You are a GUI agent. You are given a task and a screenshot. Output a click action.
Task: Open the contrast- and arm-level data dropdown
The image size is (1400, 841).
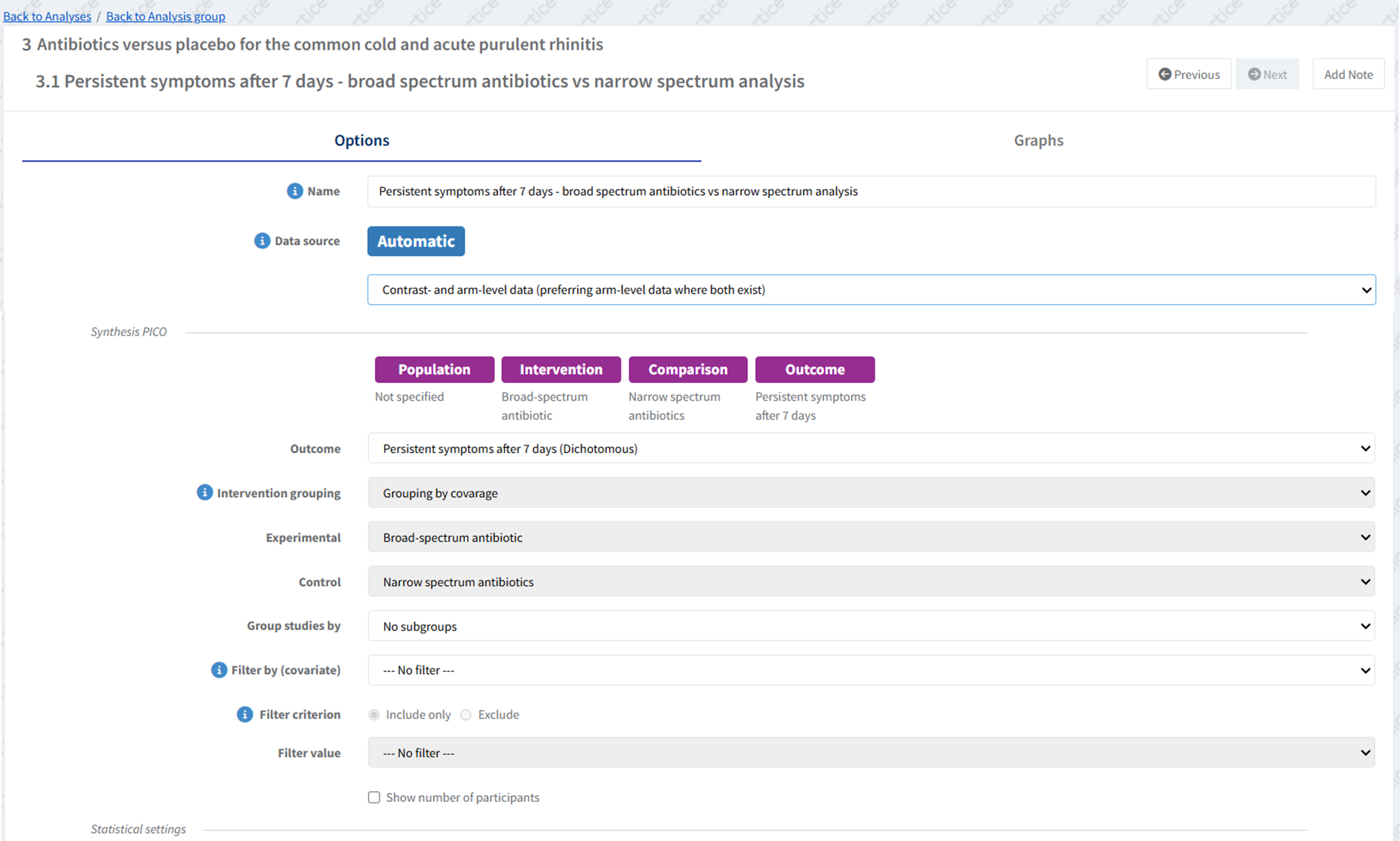click(871, 289)
